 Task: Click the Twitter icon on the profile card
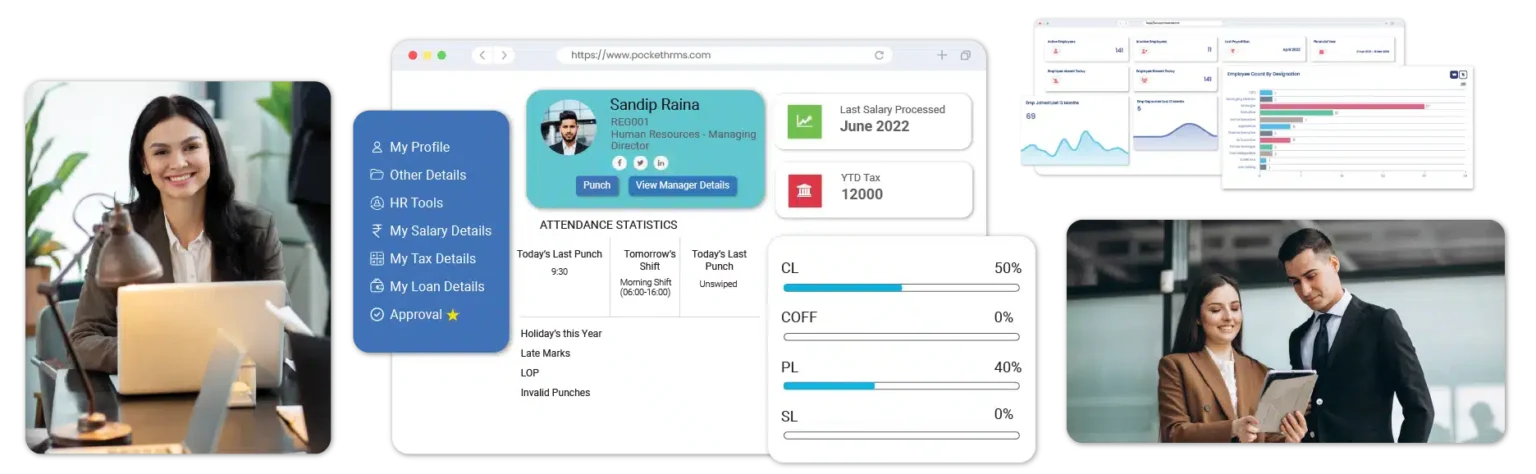pyautogui.click(x=640, y=163)
